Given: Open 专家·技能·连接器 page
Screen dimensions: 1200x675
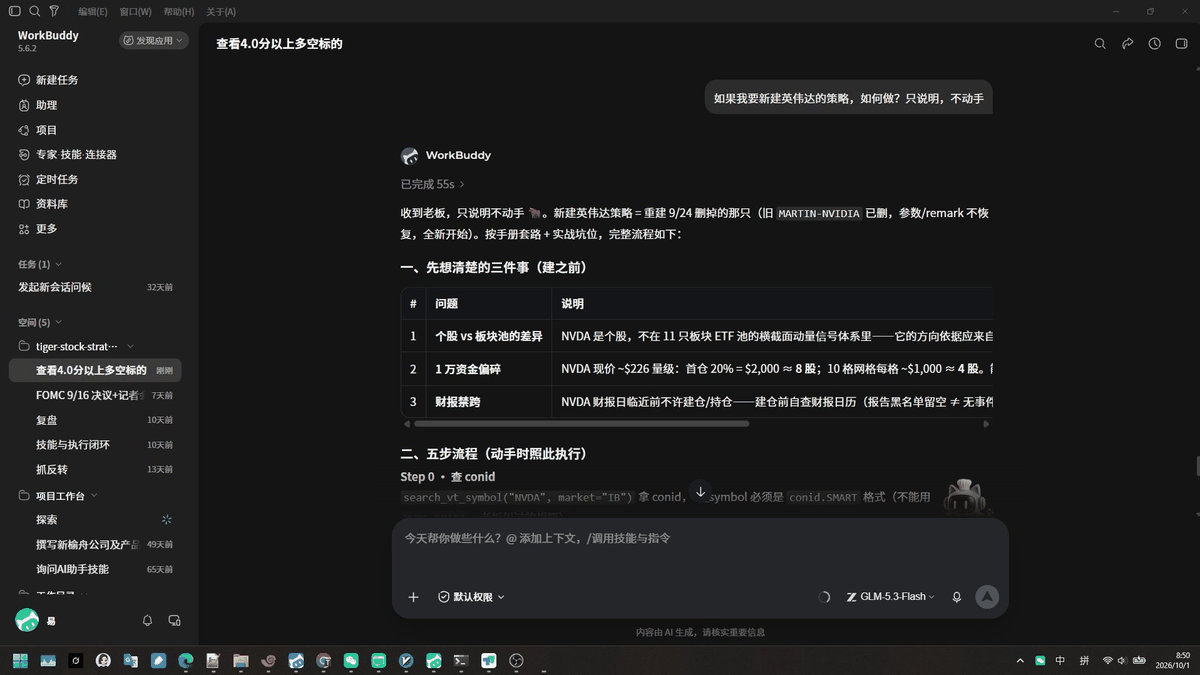Looking at the screenshot, I should (67, 155).
